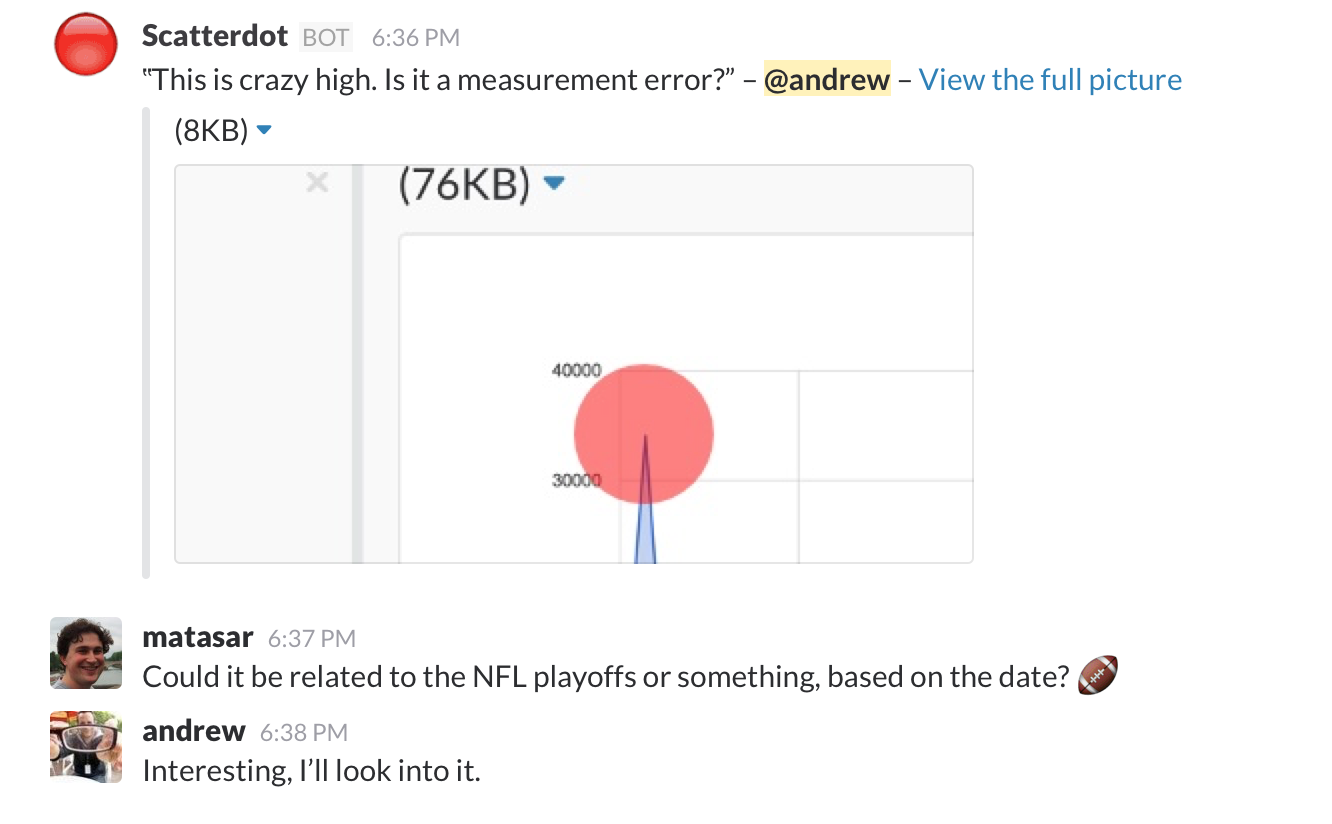Click Scatterdot's red bot avatar
The height and width of the screenshot is (824, 1332).
click(x=85, y=44)
